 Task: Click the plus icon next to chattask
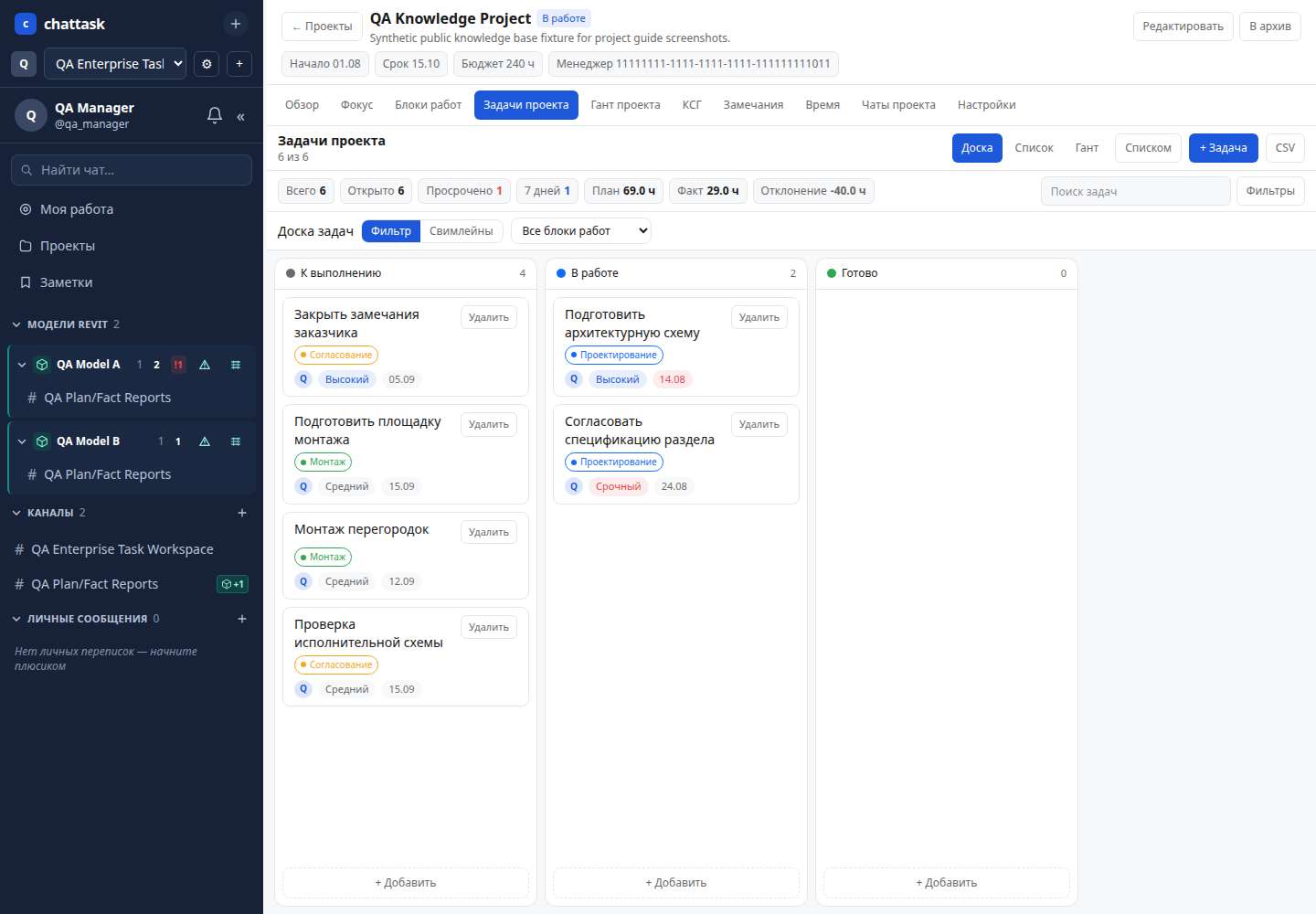236,24
